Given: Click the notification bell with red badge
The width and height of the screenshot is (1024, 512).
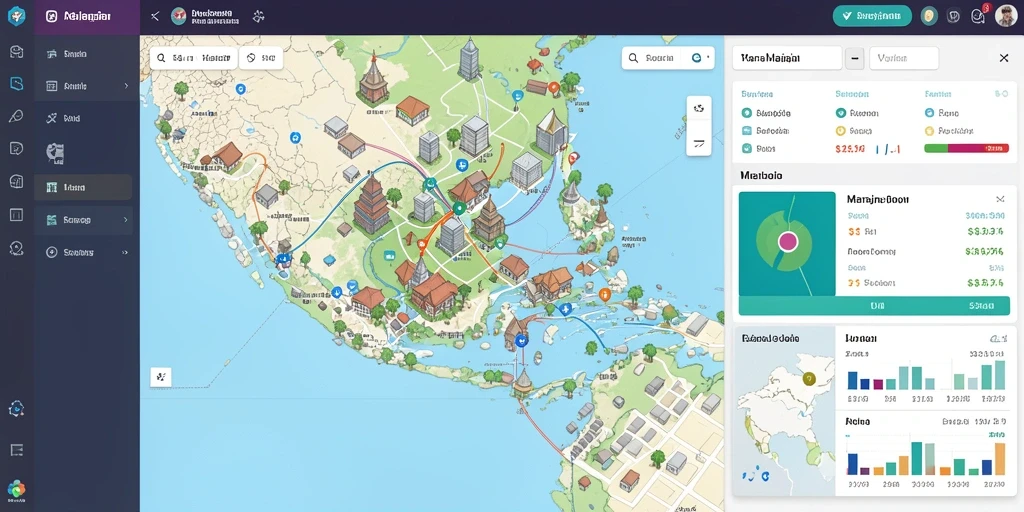Looking at the screenshot, I should pyautogui.click(x=978, y=16).
